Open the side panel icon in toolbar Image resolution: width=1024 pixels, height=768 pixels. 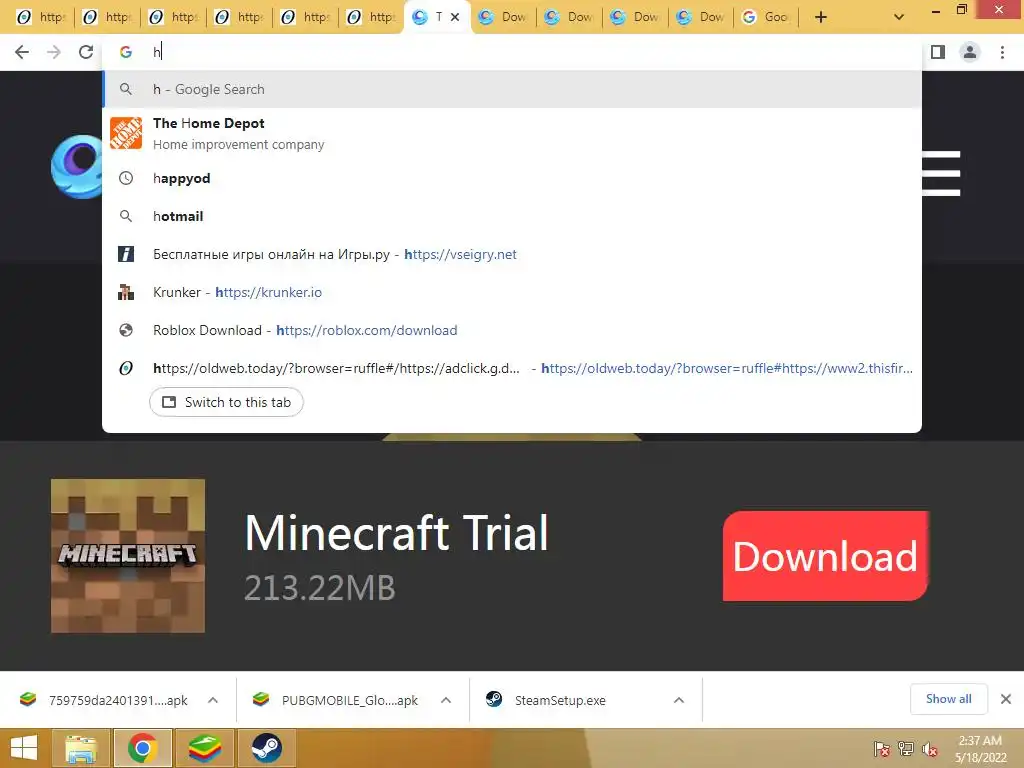tap(938, 52)
